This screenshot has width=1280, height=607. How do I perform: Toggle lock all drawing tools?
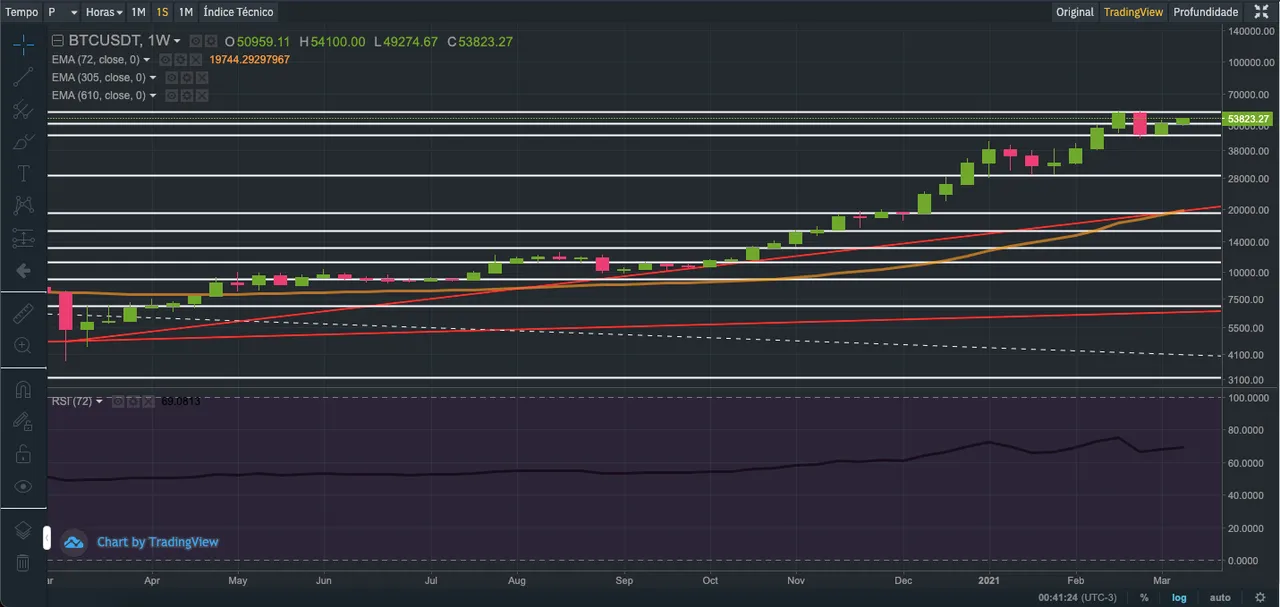click(x=23, y=455)
